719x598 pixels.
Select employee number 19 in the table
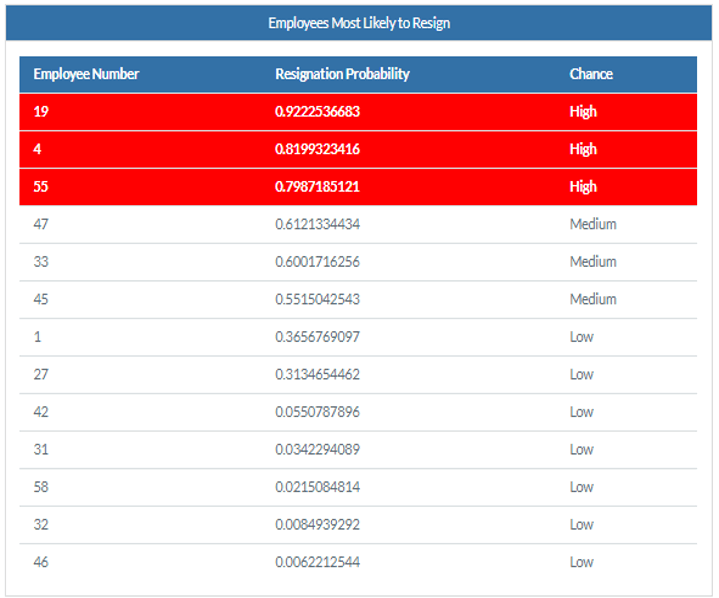click(41, 112)
